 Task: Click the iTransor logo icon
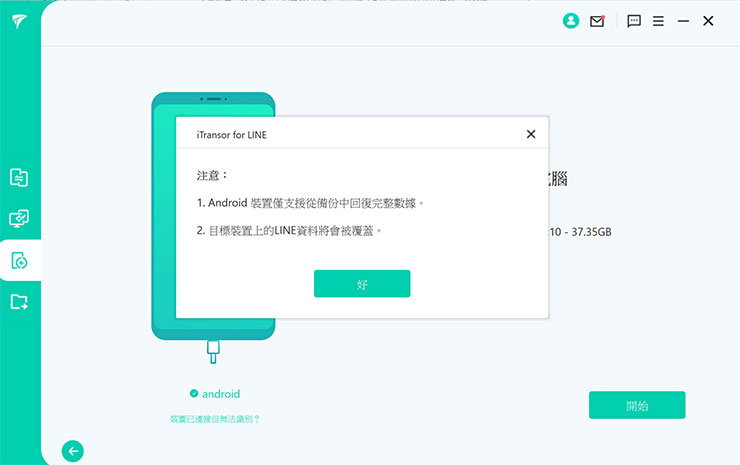[19, 21]
